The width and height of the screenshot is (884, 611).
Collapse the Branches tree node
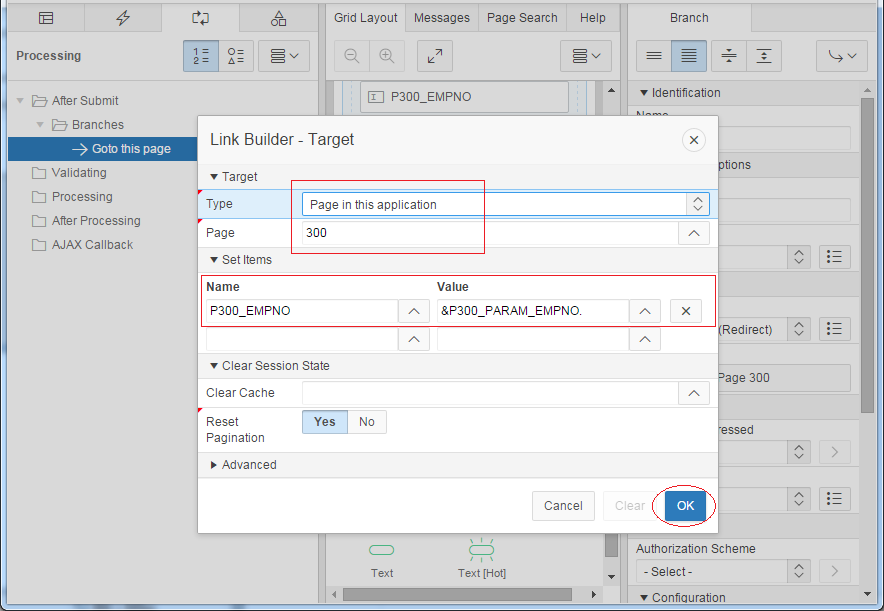click(40, 125)
